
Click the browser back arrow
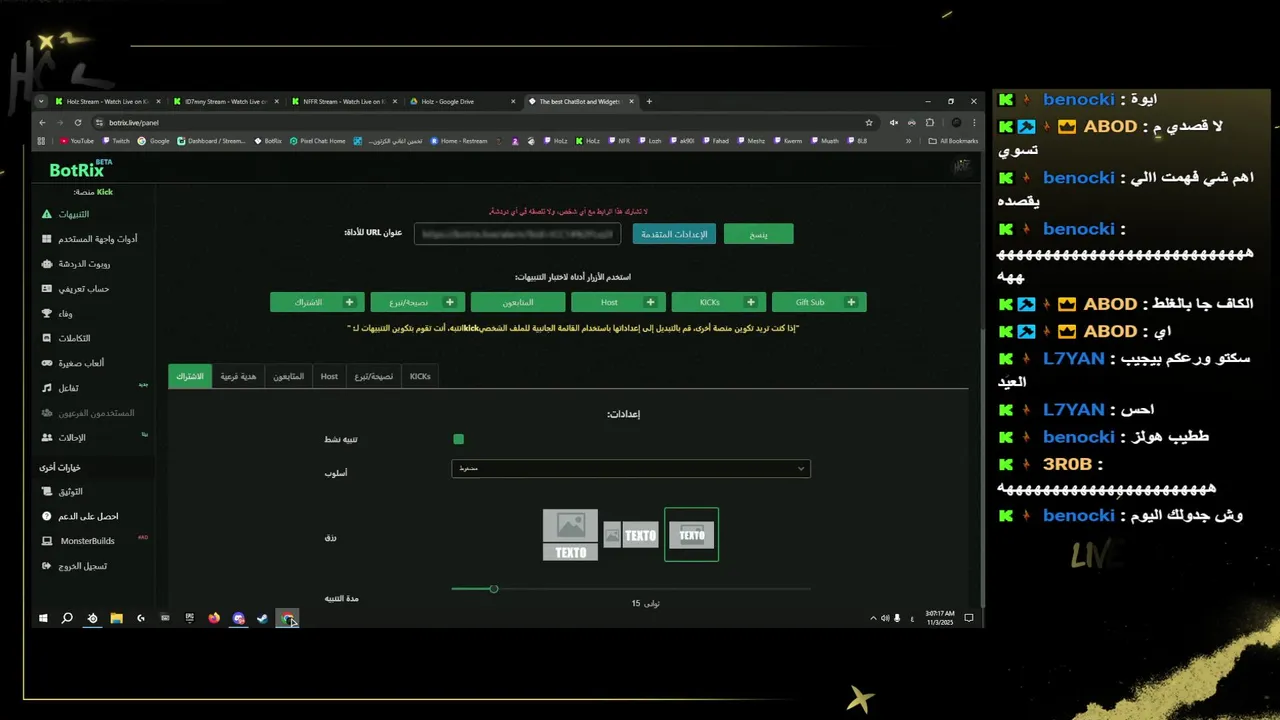tap(42, 122)
